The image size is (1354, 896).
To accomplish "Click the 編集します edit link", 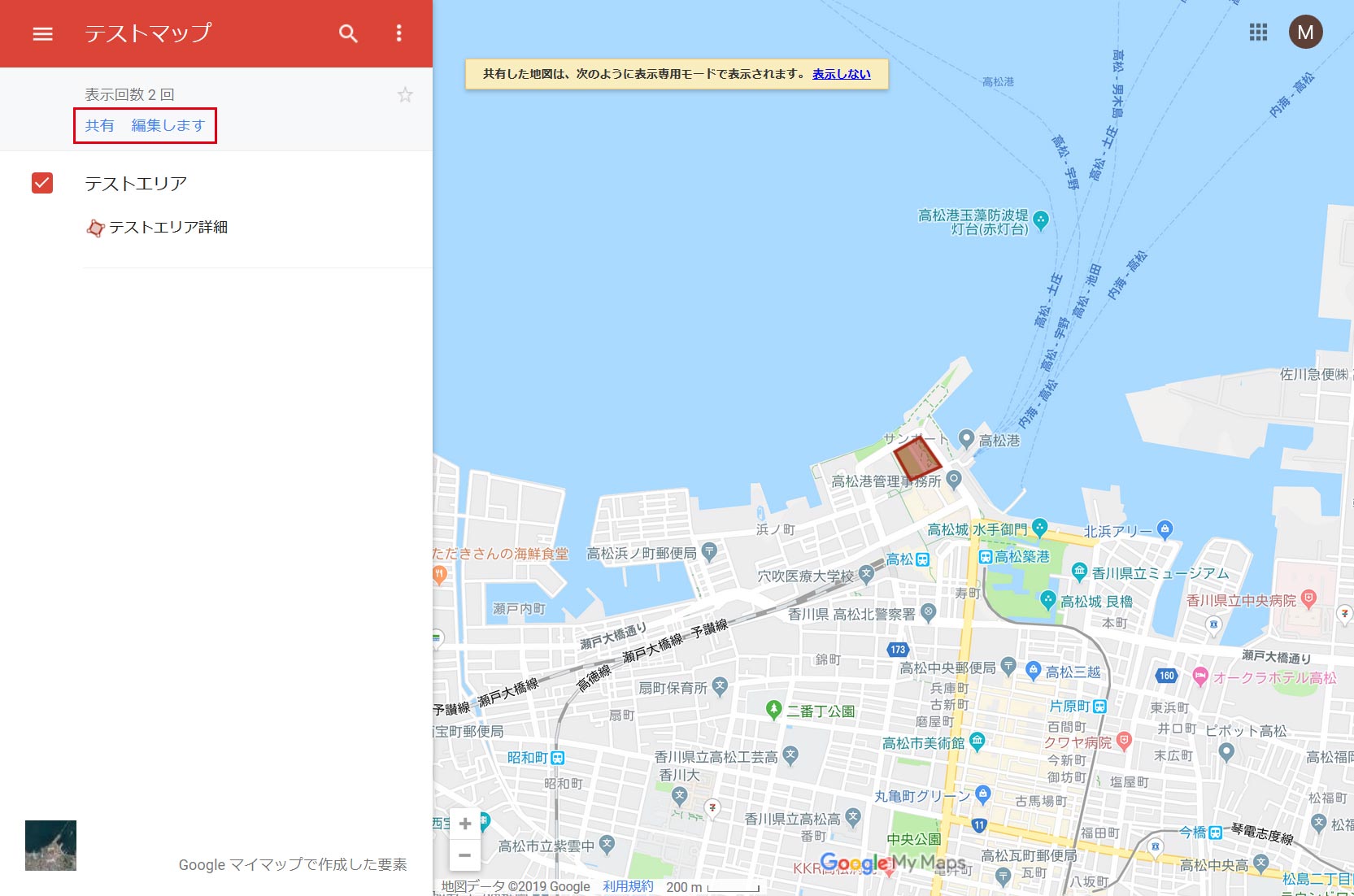I will [x=168, y=125].
